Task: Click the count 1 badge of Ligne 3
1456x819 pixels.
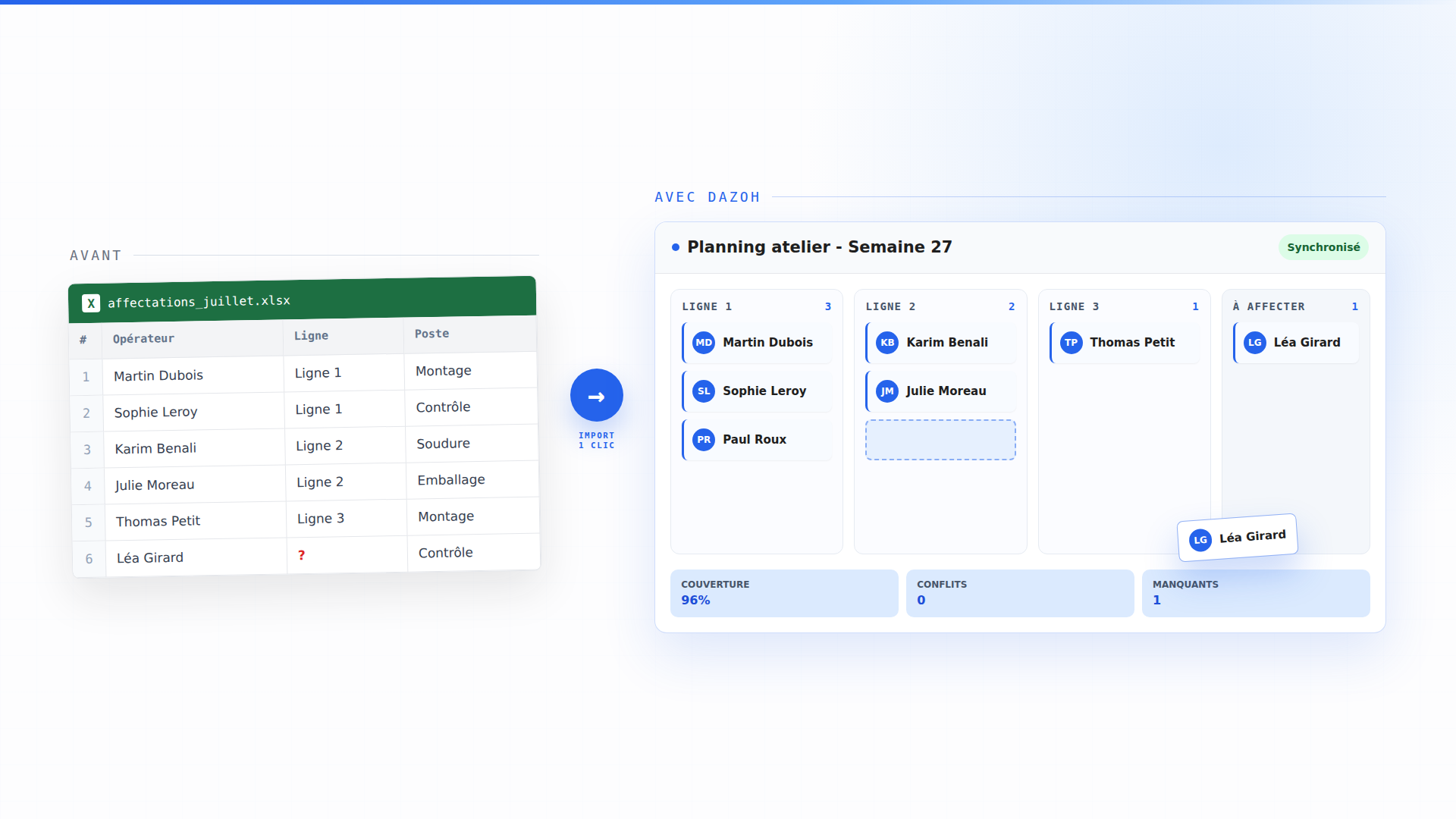Action: pyautogui.click(x=1195, y=306)
